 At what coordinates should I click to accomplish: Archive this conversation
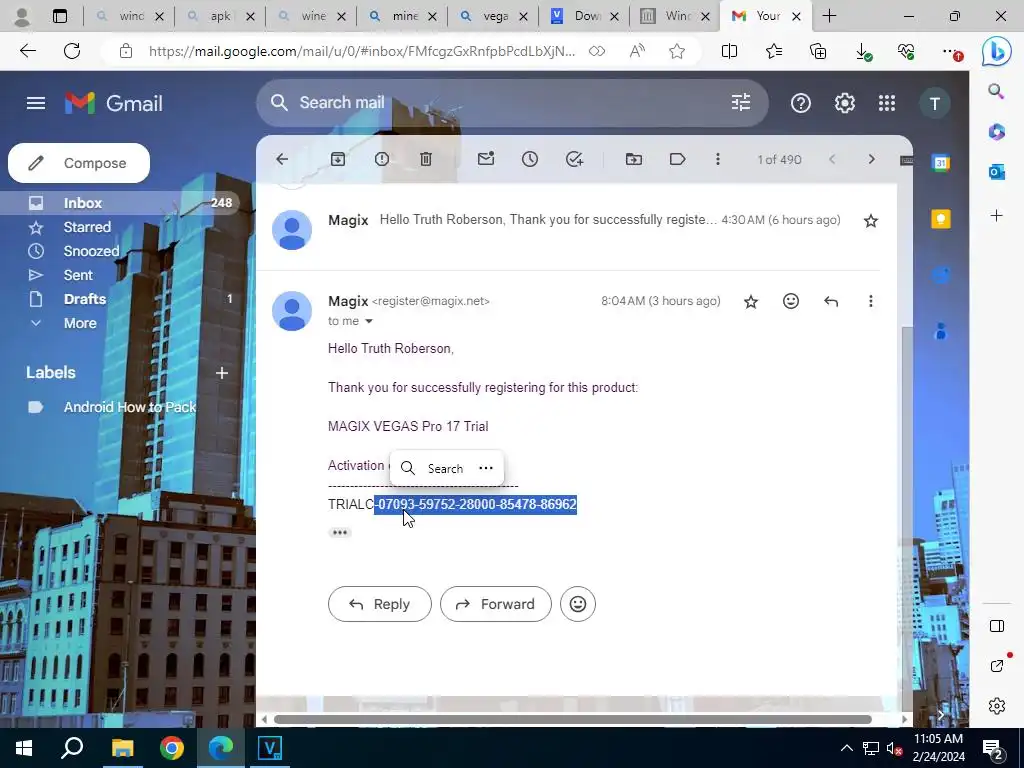(x=338, y=159)
